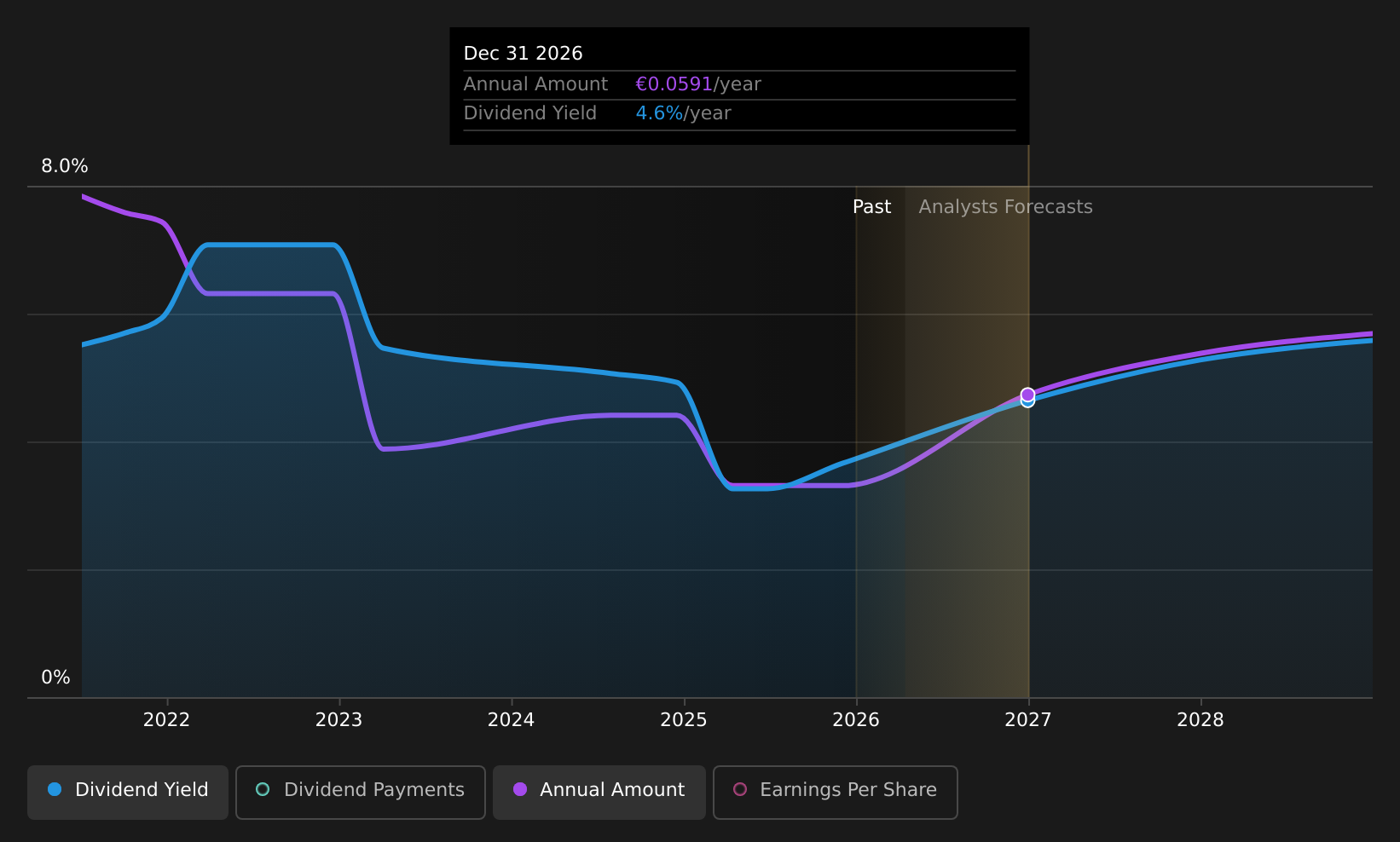Viewport: 1400px width, 842px height.
Task: Click the 2022 x-axis label
Action: click(x=166, y=720)
